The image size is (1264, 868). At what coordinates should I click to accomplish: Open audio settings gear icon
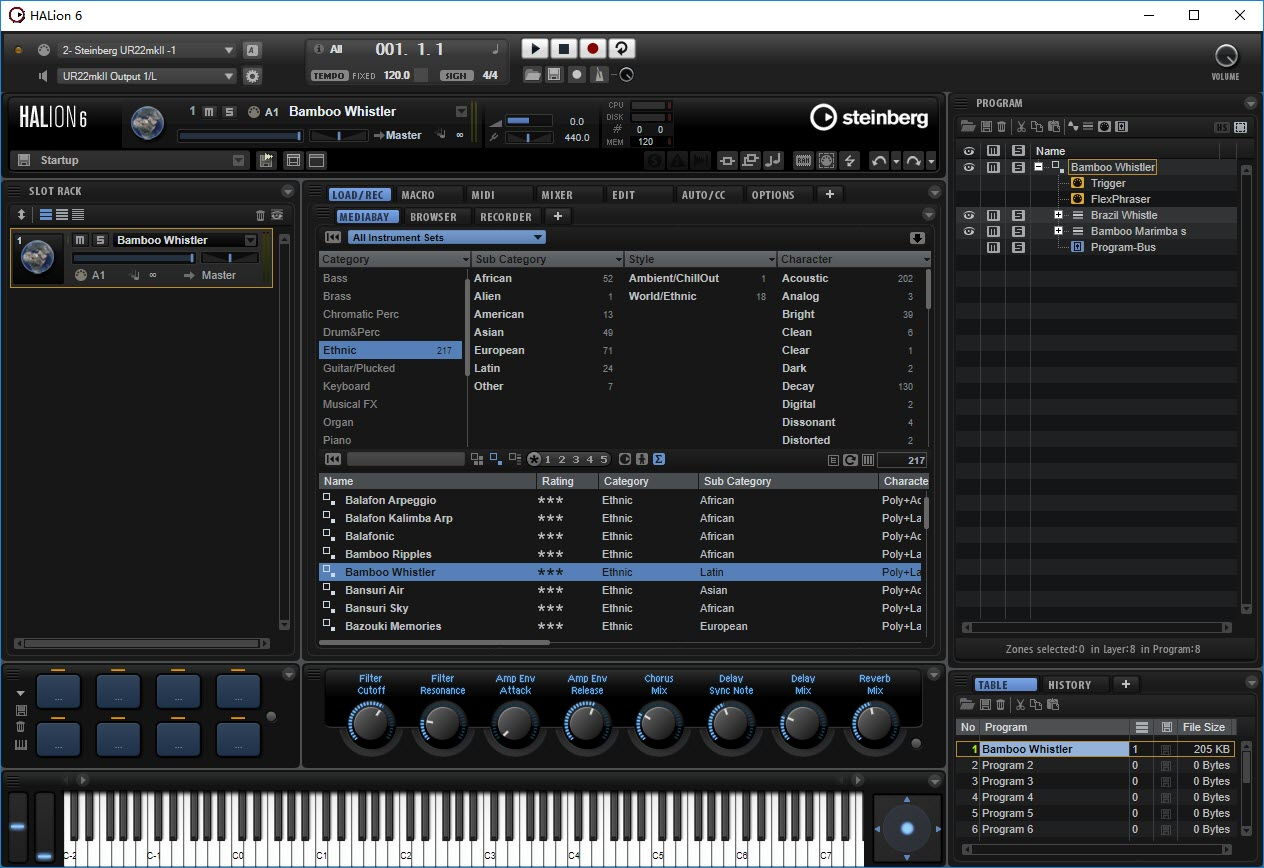point(252,76)
